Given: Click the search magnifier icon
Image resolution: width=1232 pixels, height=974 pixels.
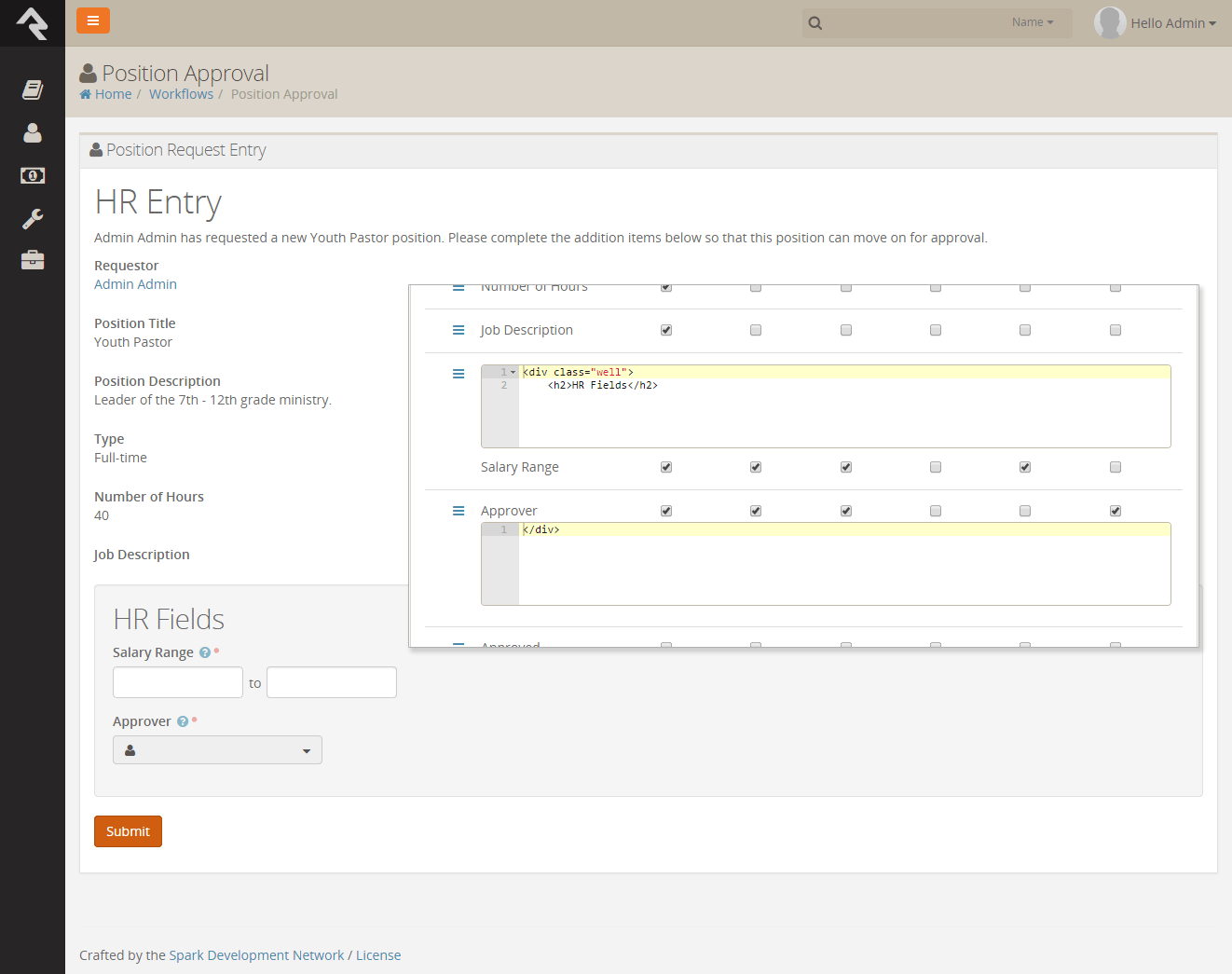Looking at the screenshot, I should (815, 23).
